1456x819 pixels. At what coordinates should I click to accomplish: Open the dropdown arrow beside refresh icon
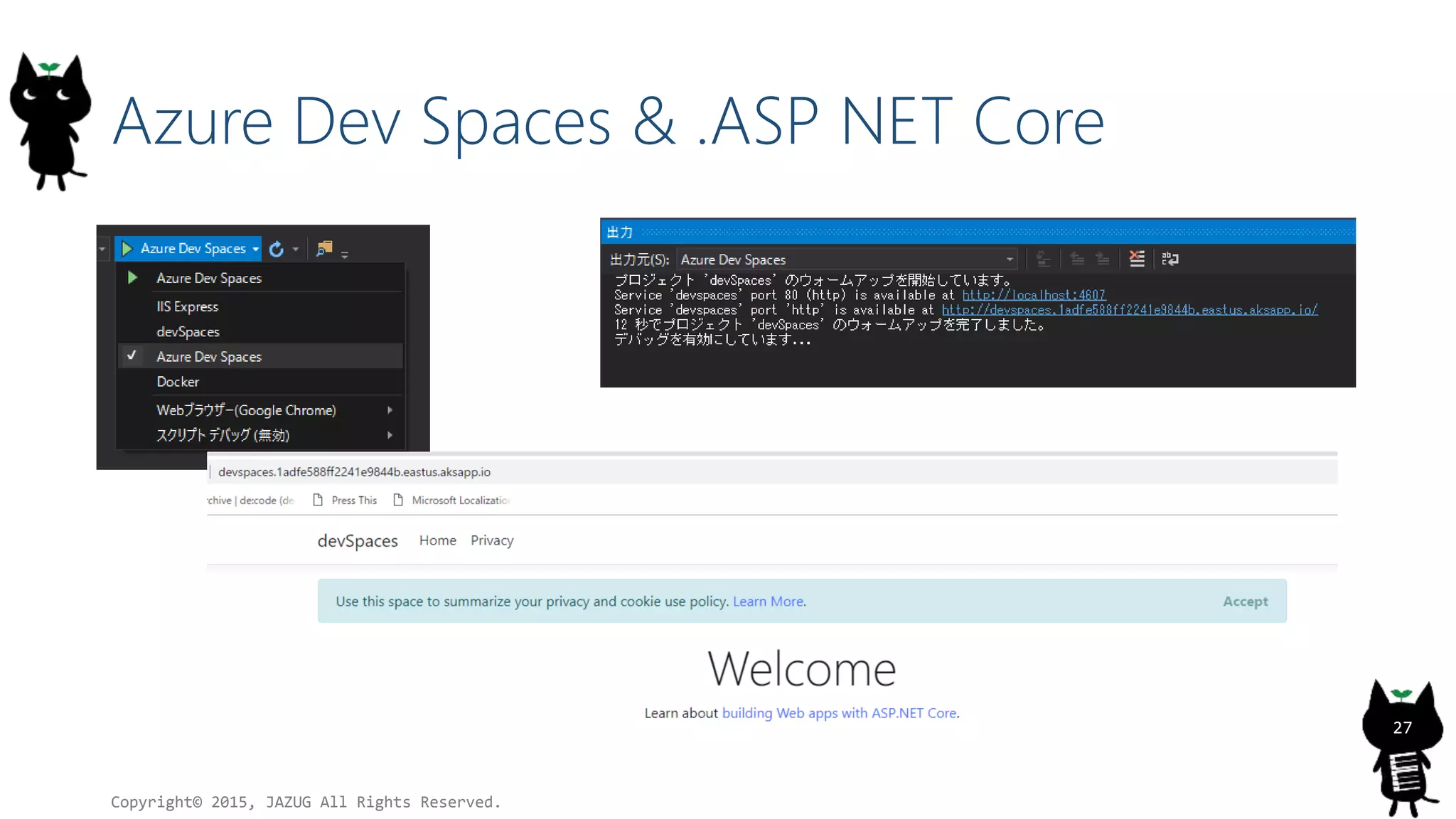295,250
